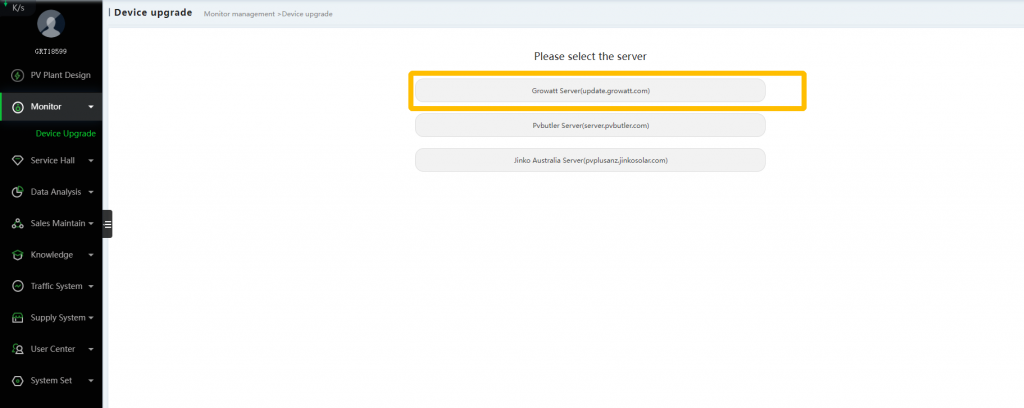Click the Knowledge graduation cap icon
The image size is (1024, 408).
[18, 255]
